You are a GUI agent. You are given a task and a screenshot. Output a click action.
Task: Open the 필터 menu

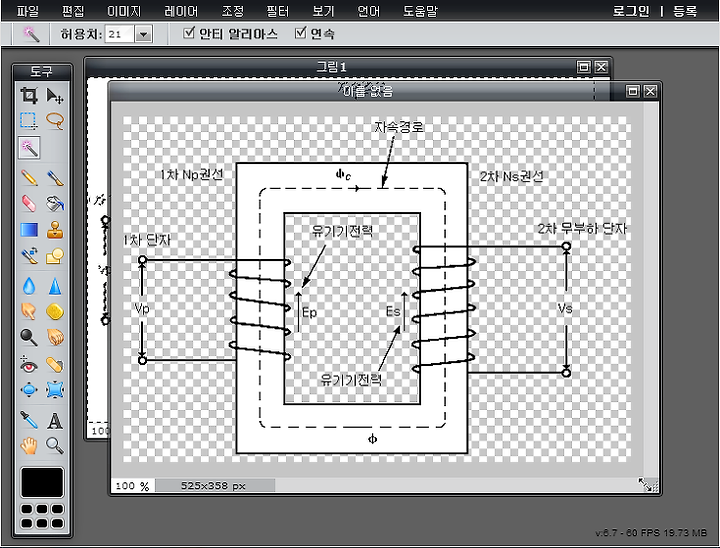(x=278, y=11)
